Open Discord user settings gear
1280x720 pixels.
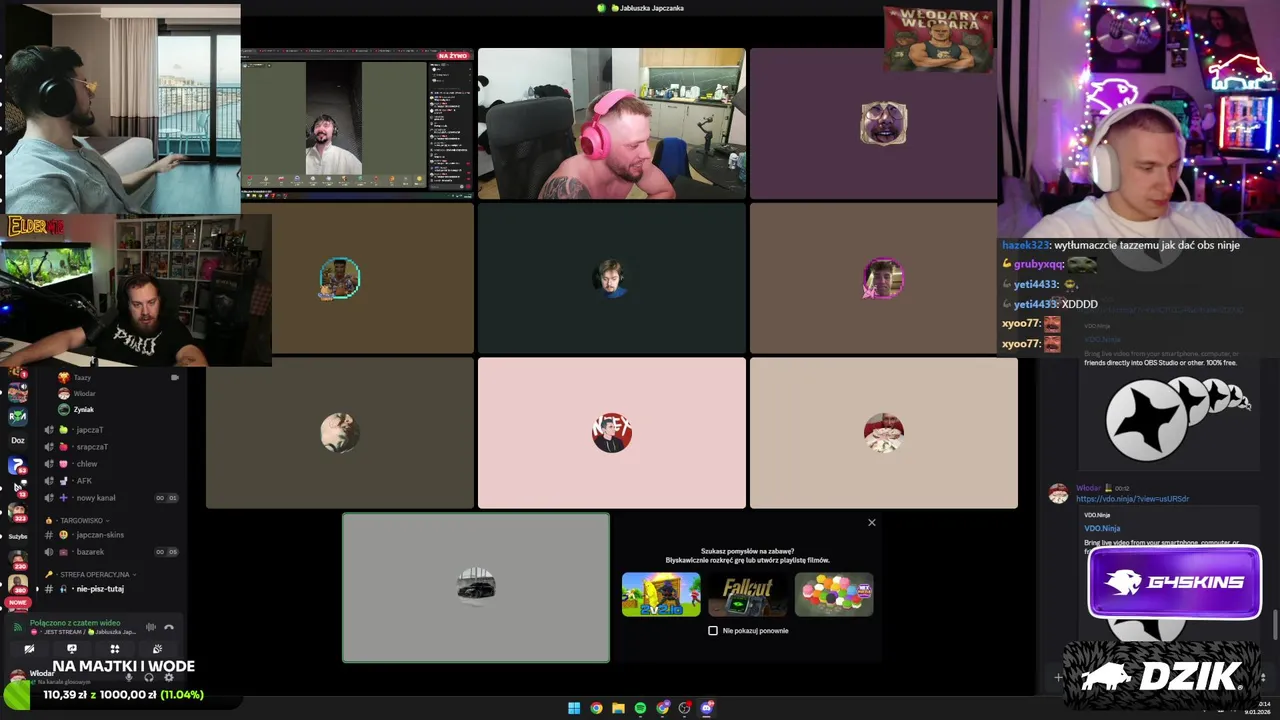tap(169, 677)
